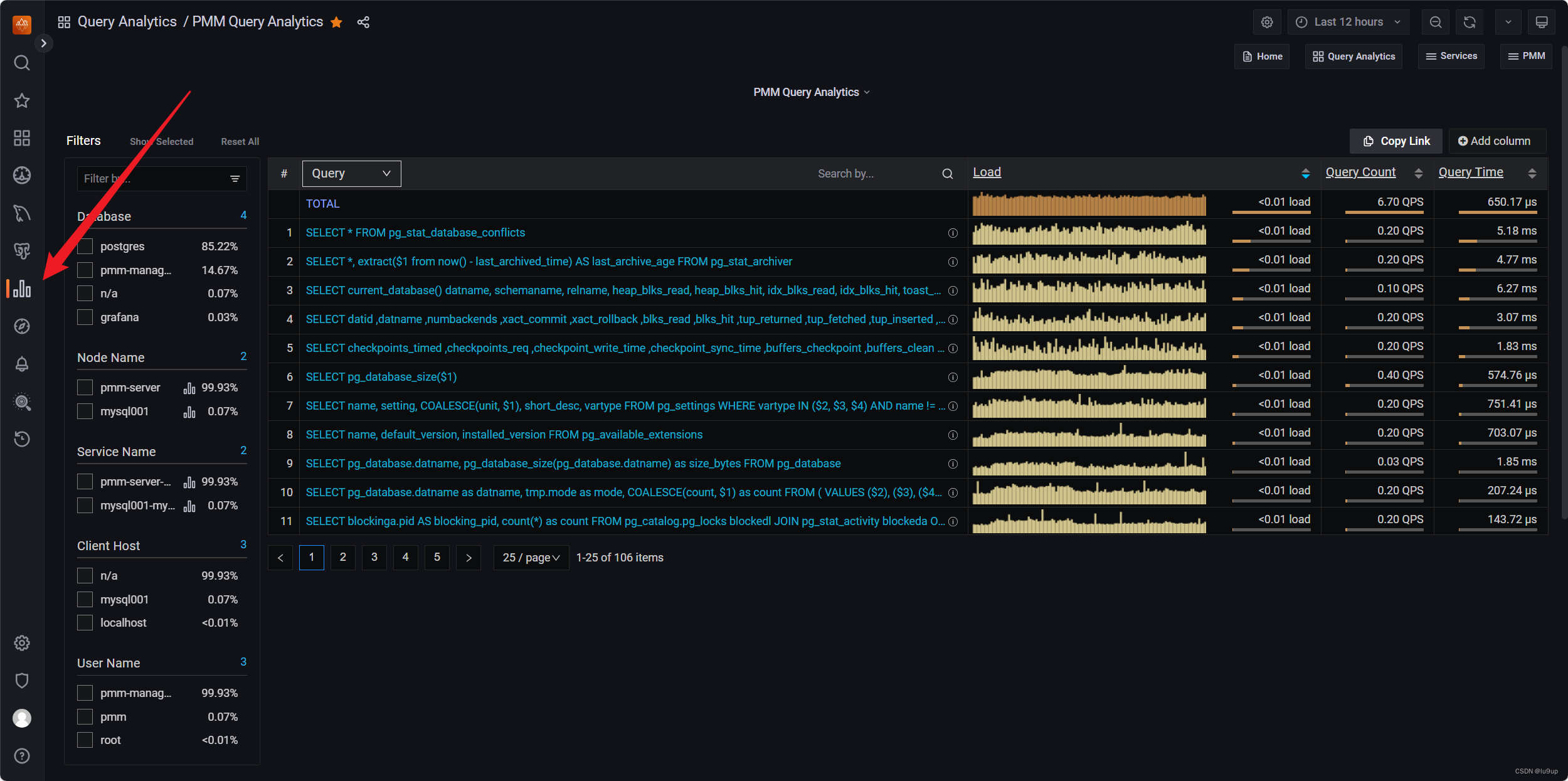Expand the Query group-by dropdown
Viewport: 1568px width, 781px height.
point(351,174)
